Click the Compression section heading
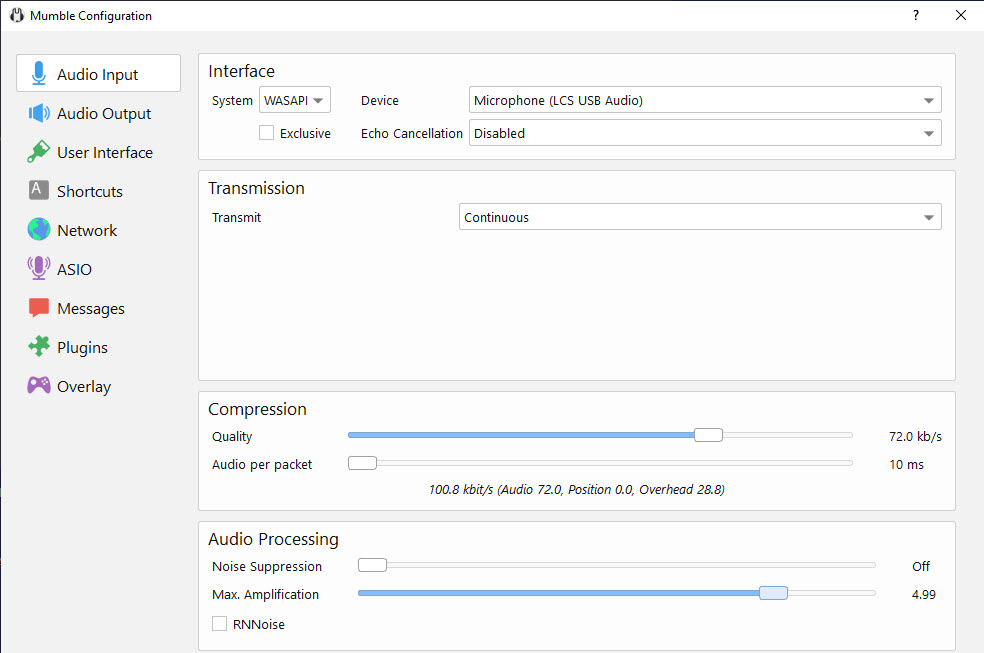 click(x=257, y=409)
